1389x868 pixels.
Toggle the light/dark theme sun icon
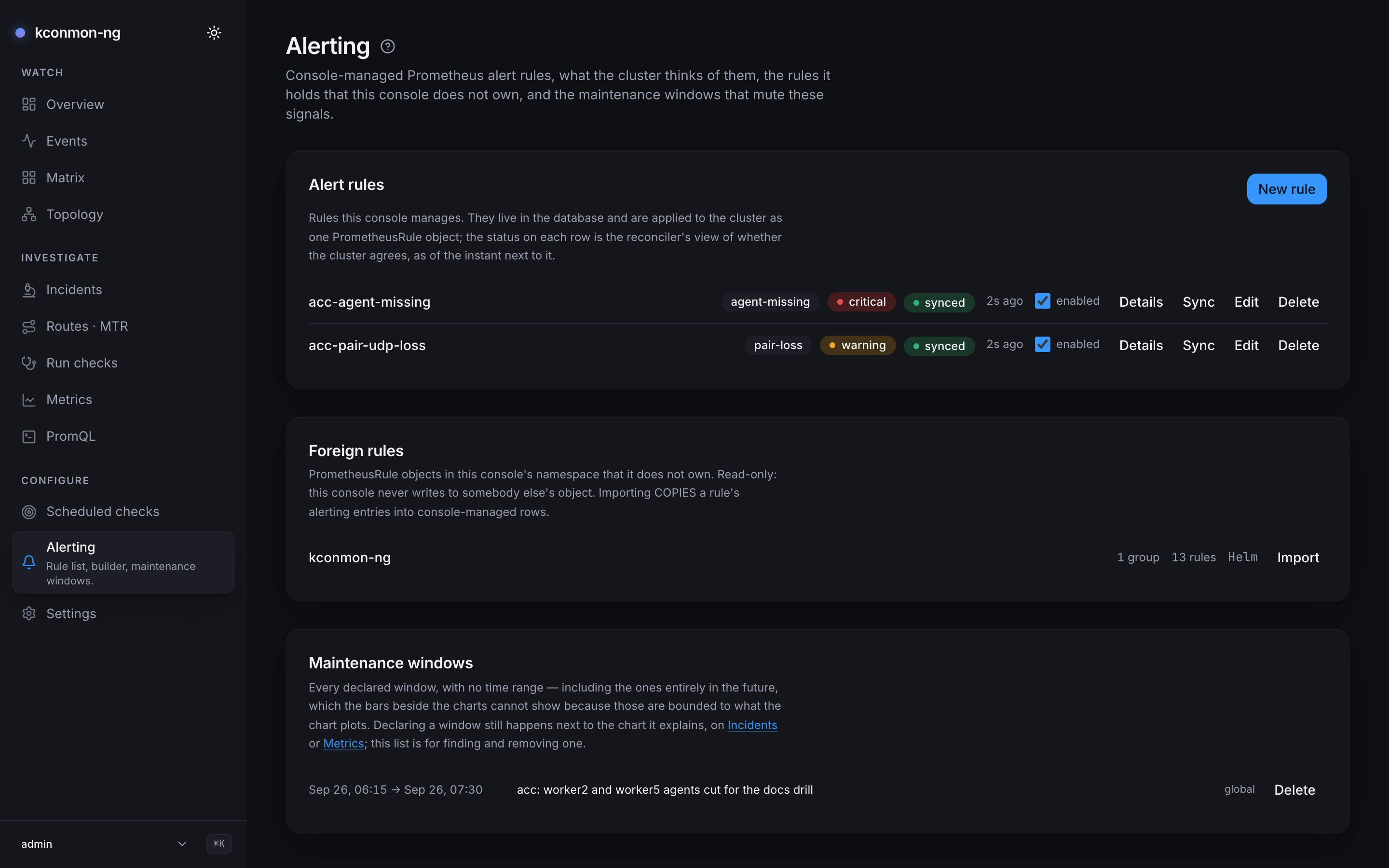(214, 33)
